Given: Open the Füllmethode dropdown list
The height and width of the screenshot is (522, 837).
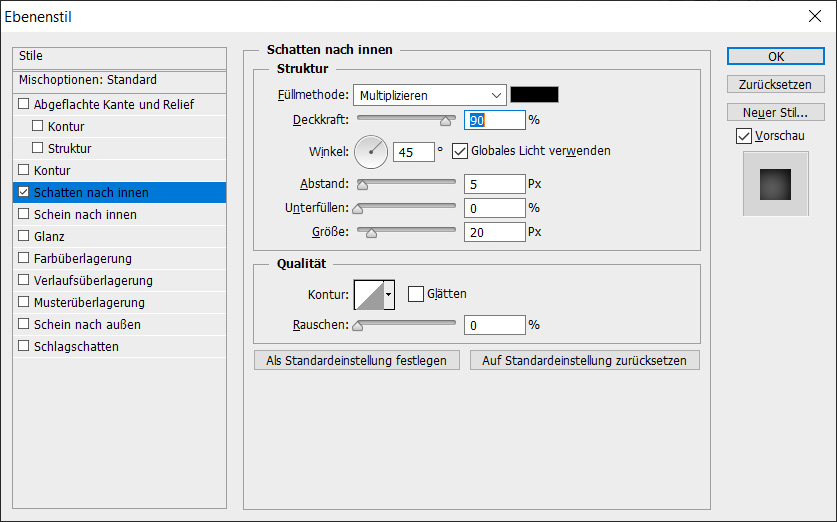Looking at the screenshot, I should pyautogui.click(x=429, y=95).
